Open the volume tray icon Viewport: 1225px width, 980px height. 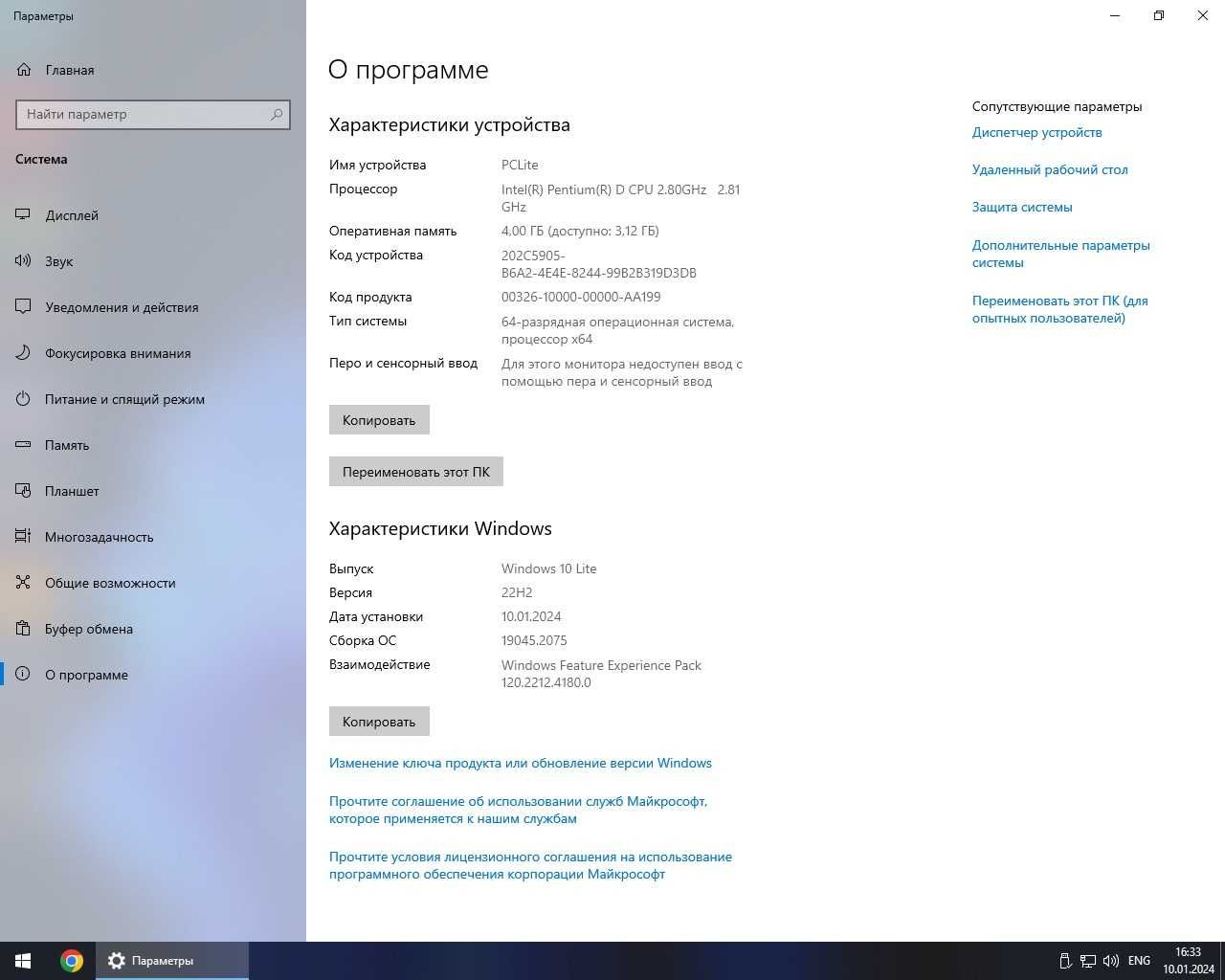[1111, 961]
